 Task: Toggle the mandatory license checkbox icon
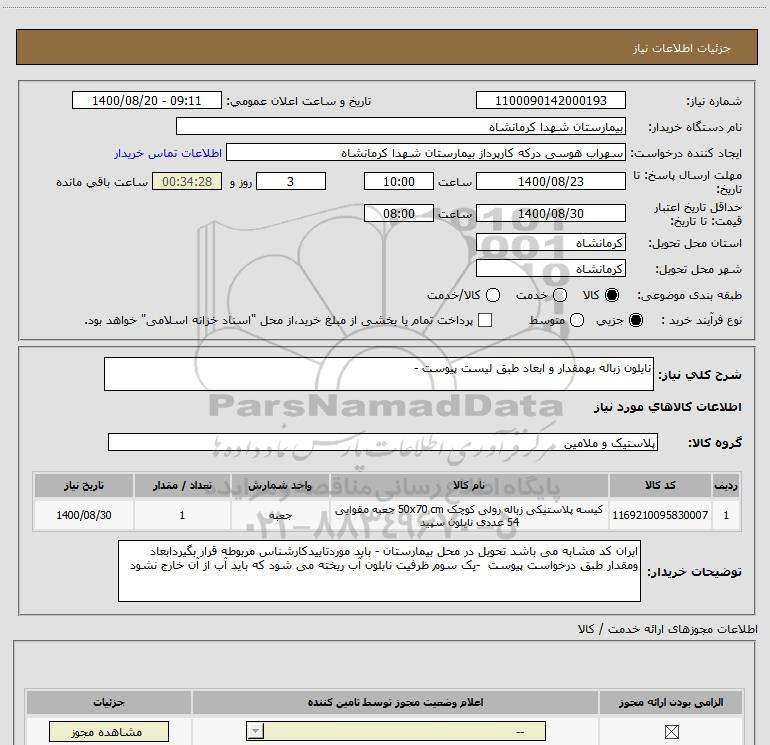(671, 732)
